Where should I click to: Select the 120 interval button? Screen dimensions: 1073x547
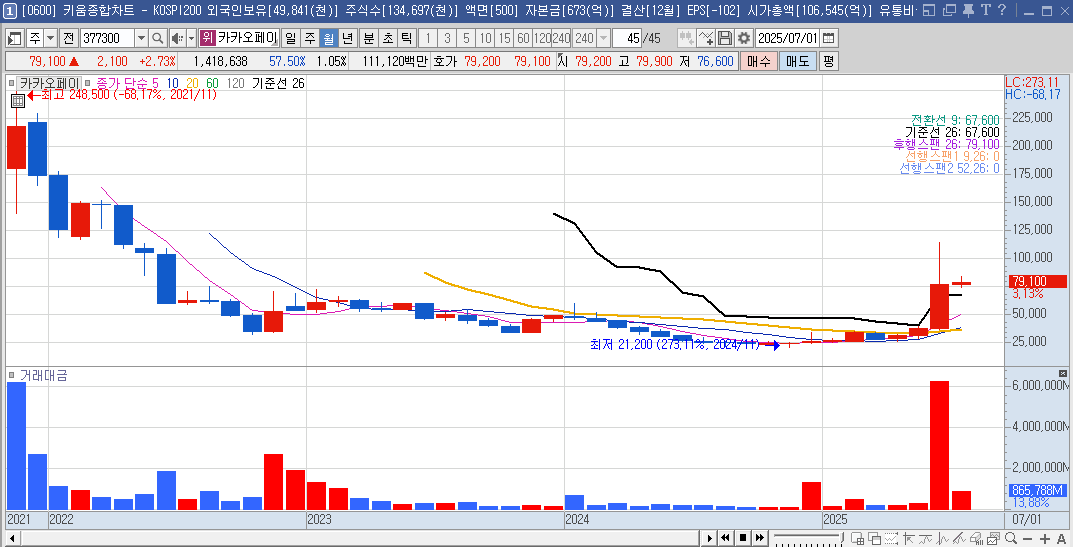(x=543, y=38)
